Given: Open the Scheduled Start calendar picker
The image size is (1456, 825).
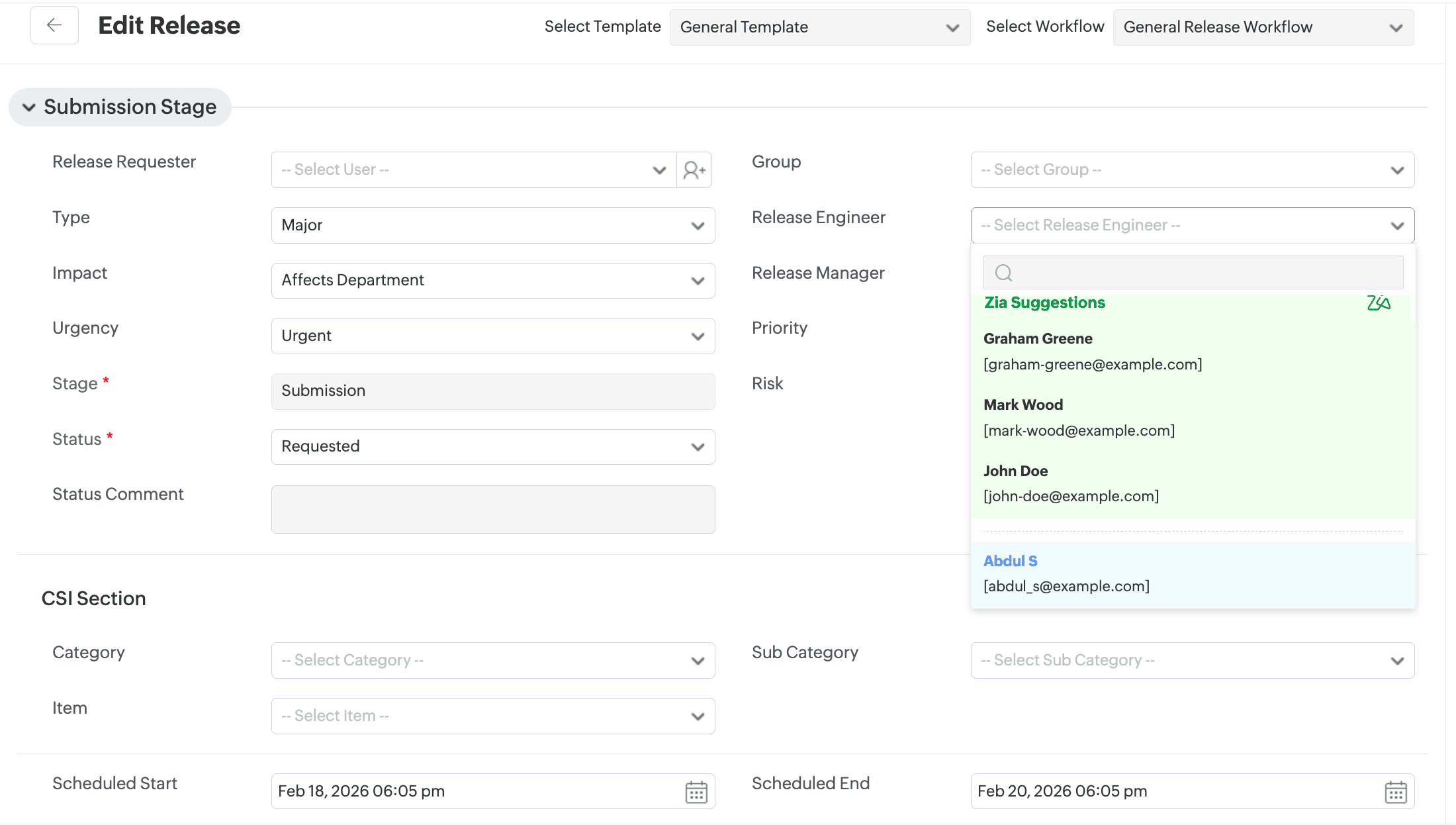Looking at the screenshot, I should 696,792.
